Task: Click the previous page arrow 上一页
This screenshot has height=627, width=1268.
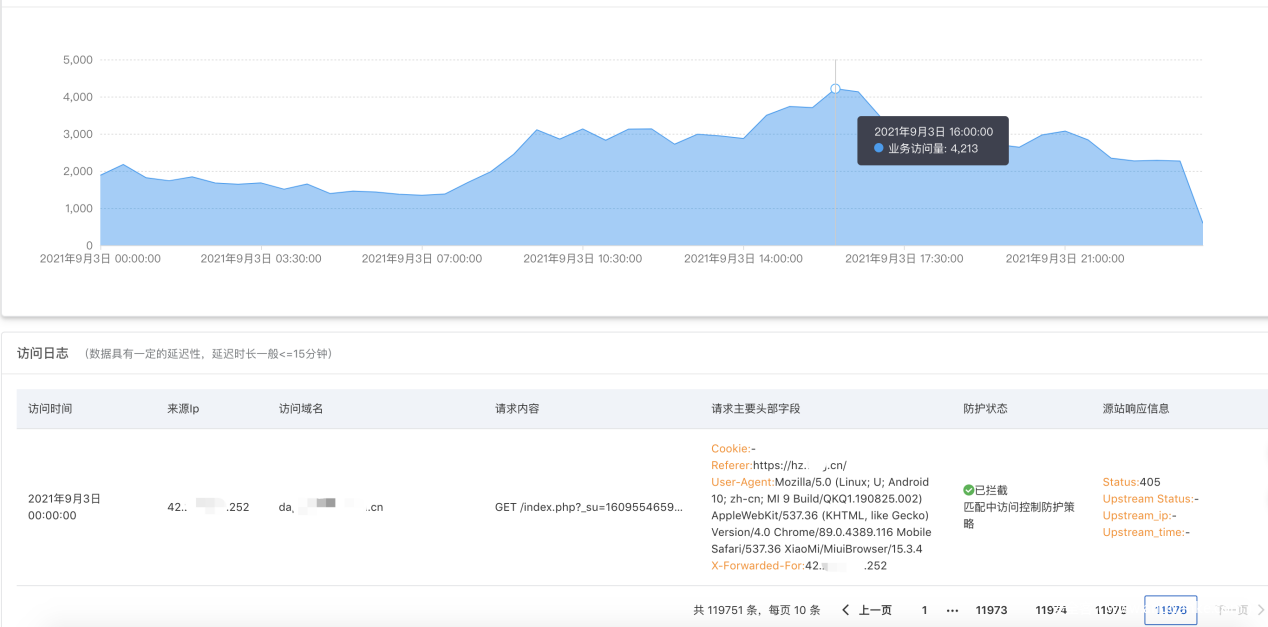Action: (866, 610)
